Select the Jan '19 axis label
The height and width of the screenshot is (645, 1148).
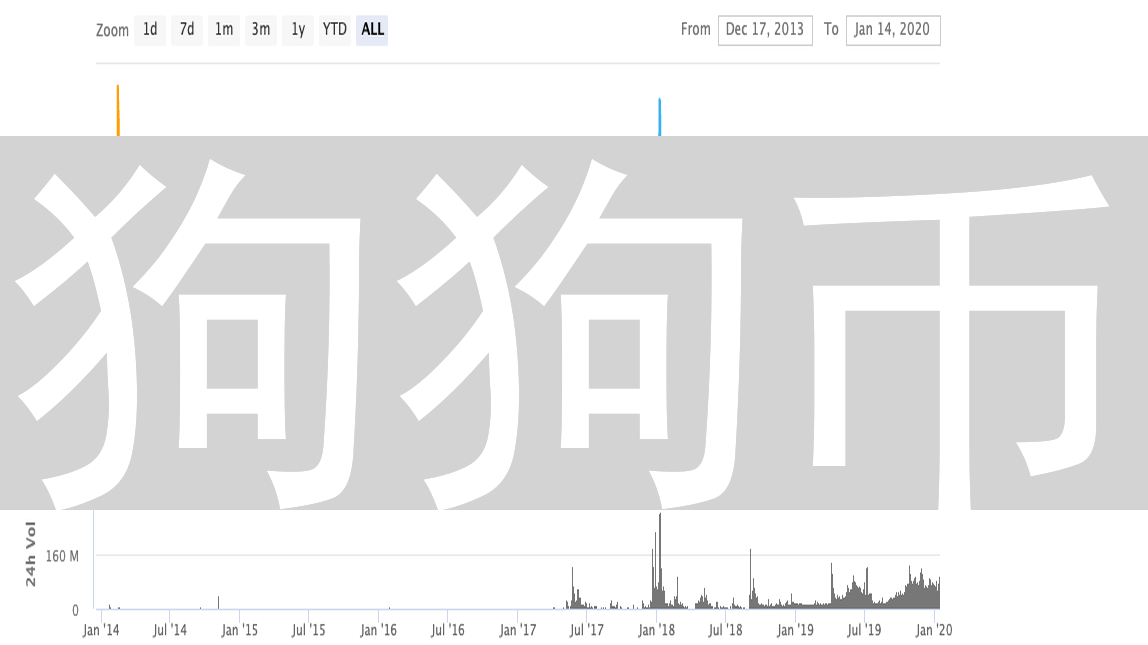795,630
